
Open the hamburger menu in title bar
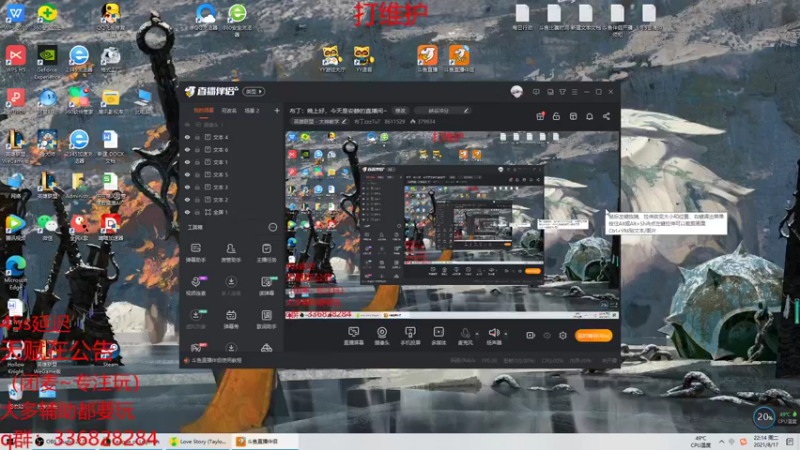pyautogui.click(x=574, y=92)
